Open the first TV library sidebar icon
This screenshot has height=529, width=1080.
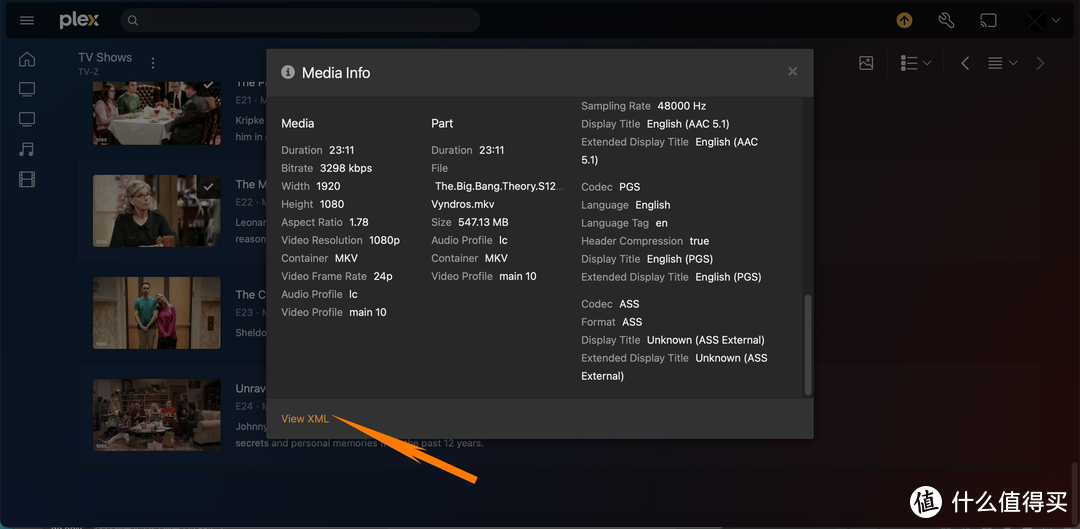27,90
